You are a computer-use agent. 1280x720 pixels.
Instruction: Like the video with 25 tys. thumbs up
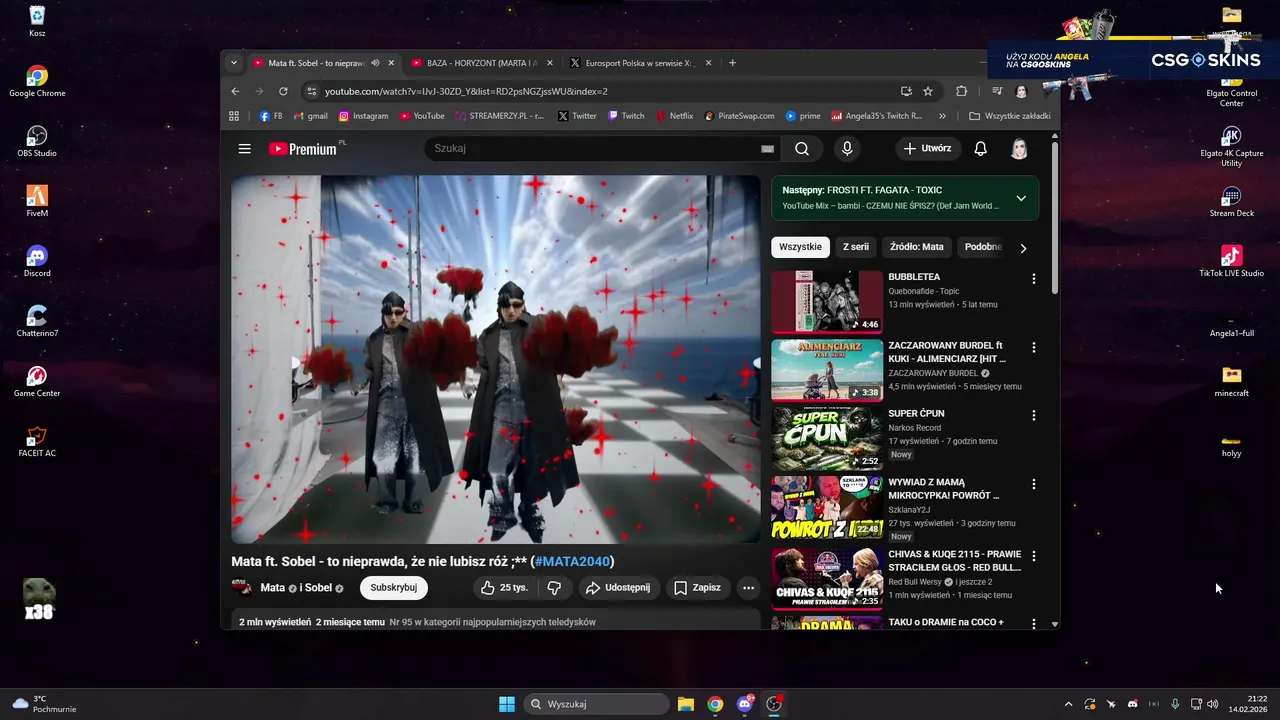(x=504, y=588)
